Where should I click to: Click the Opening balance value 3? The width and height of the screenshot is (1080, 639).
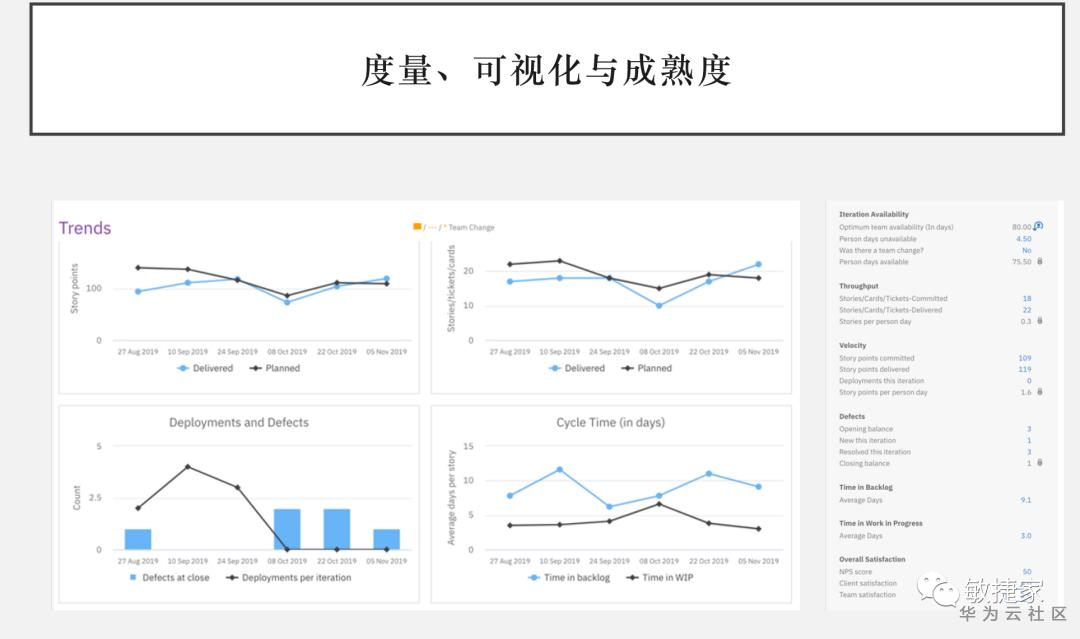(x=1029, y=429)
